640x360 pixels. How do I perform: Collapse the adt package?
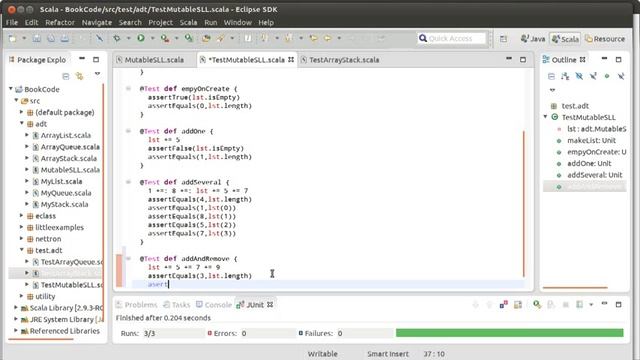(22, 123)
